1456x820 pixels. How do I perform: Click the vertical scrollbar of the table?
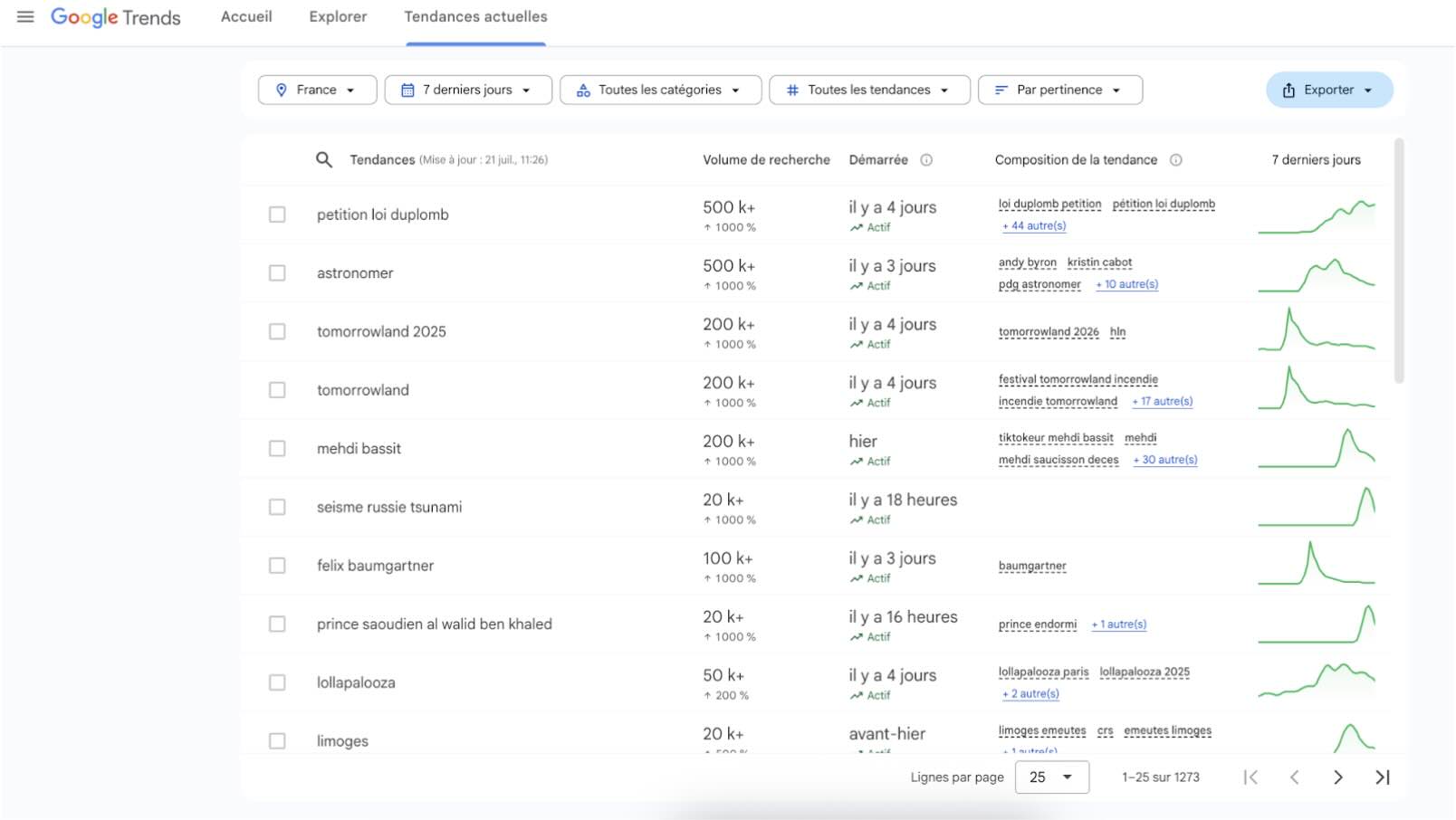1399,261
